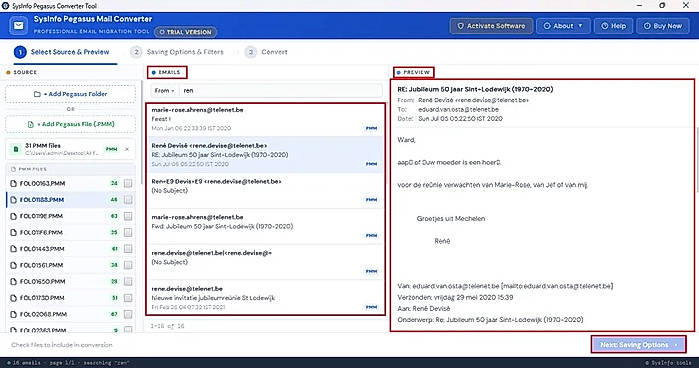Open the About dropdown menu
This screenshot has width=699, height=368.
point(563,26)
